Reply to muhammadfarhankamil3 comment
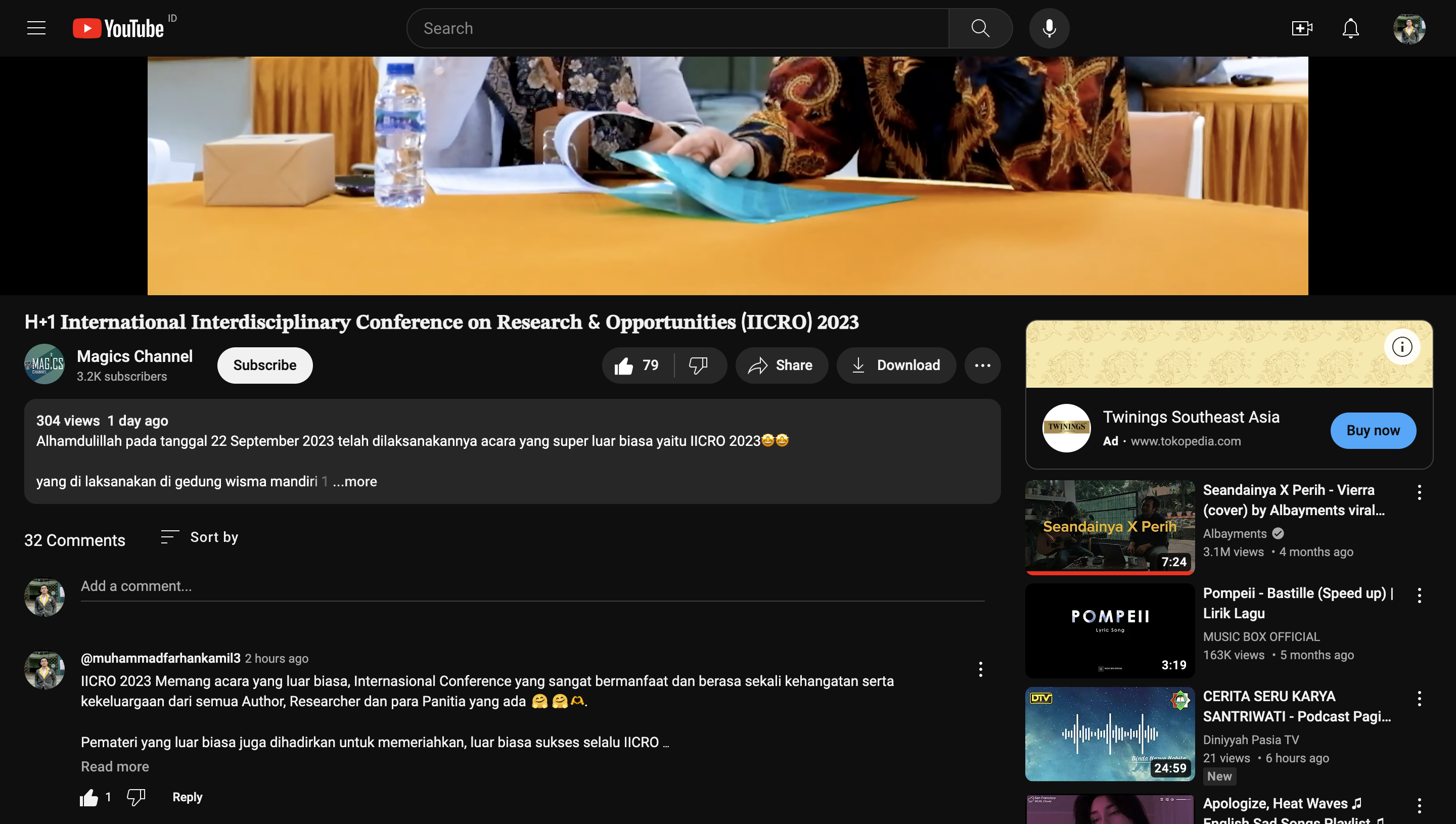 (x=187, y=797)
